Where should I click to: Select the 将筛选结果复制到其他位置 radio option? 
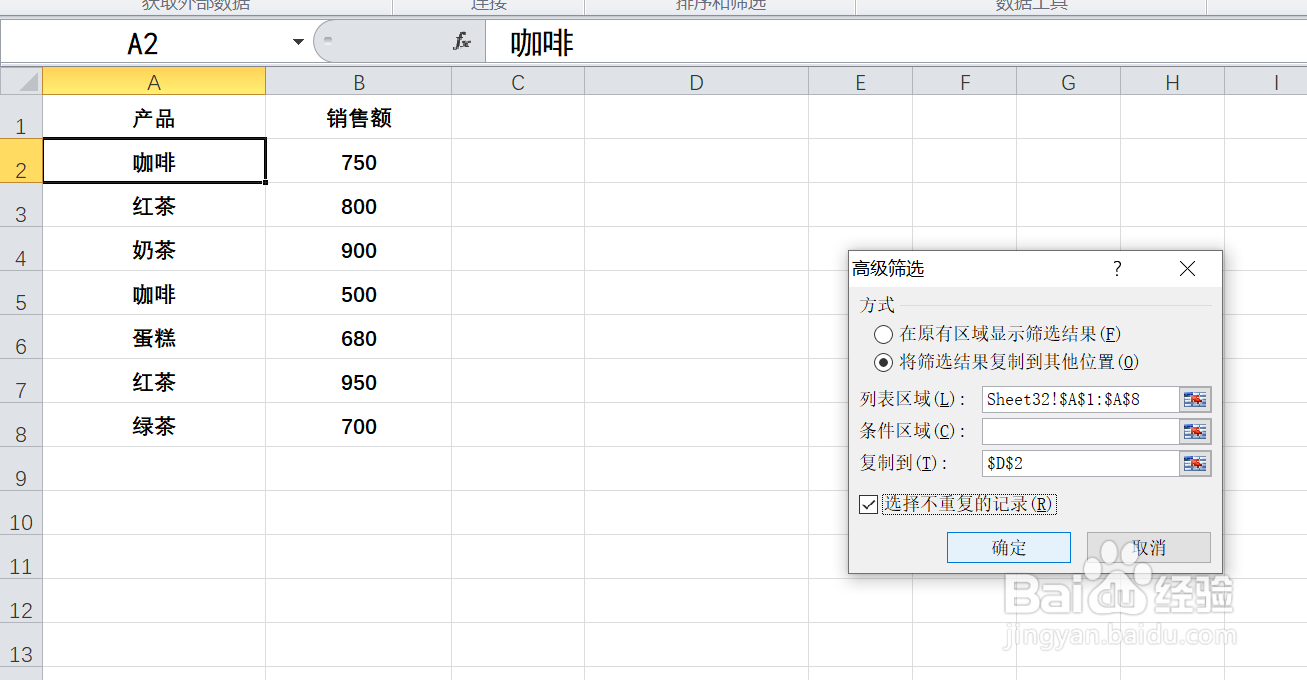point(883,362)
